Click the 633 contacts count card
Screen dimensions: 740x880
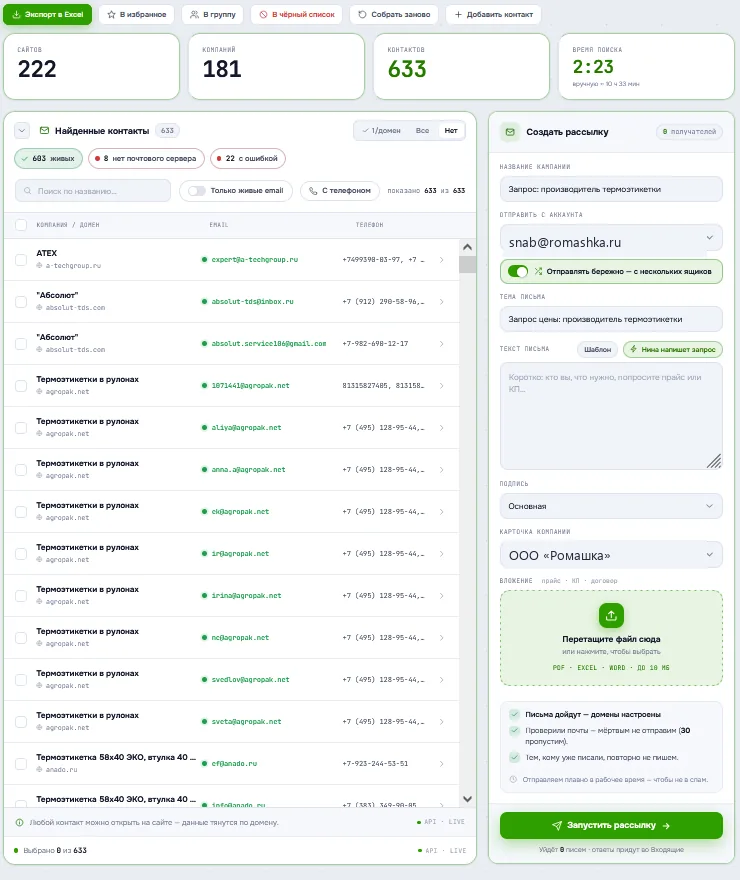461,67
